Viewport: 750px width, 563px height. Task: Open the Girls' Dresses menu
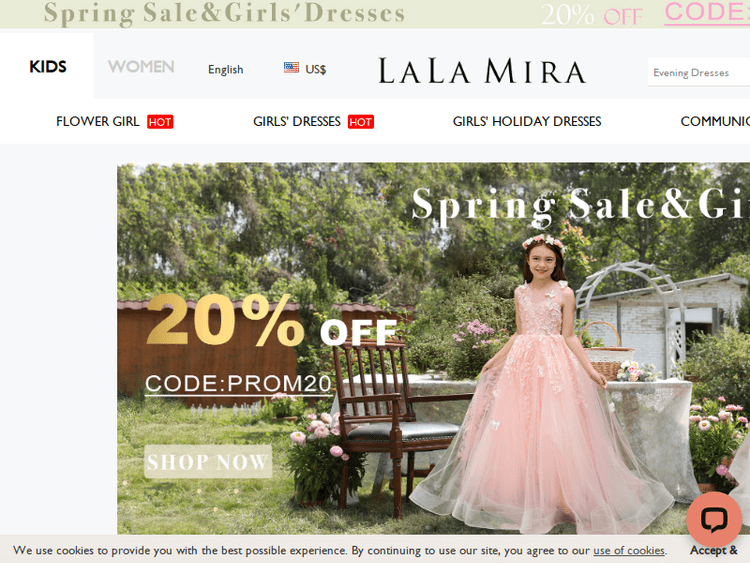(297, 121)
